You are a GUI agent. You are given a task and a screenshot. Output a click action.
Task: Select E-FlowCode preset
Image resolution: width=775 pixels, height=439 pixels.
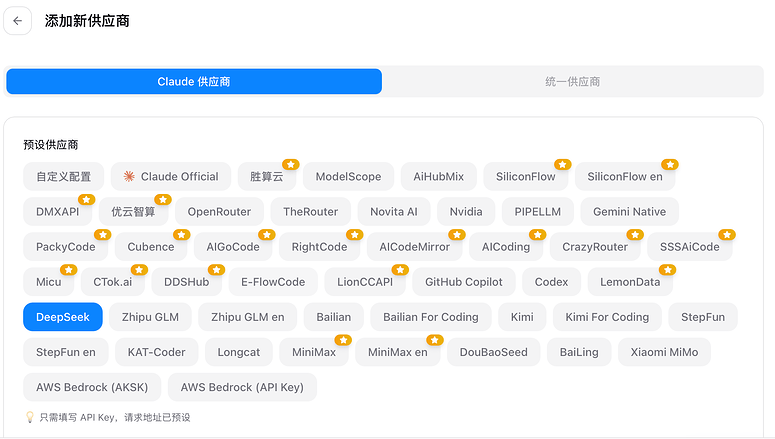(x=273, y=282)
